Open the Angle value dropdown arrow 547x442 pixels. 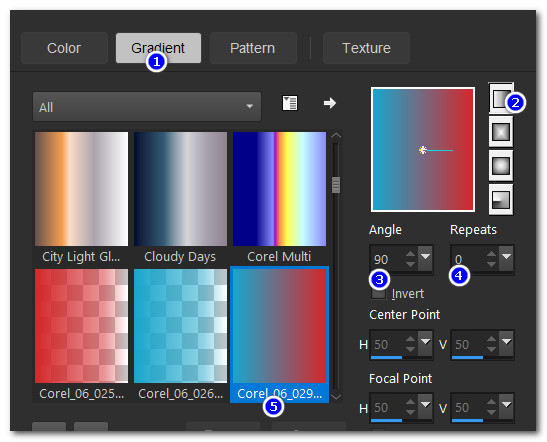click(x=425, y=259)
